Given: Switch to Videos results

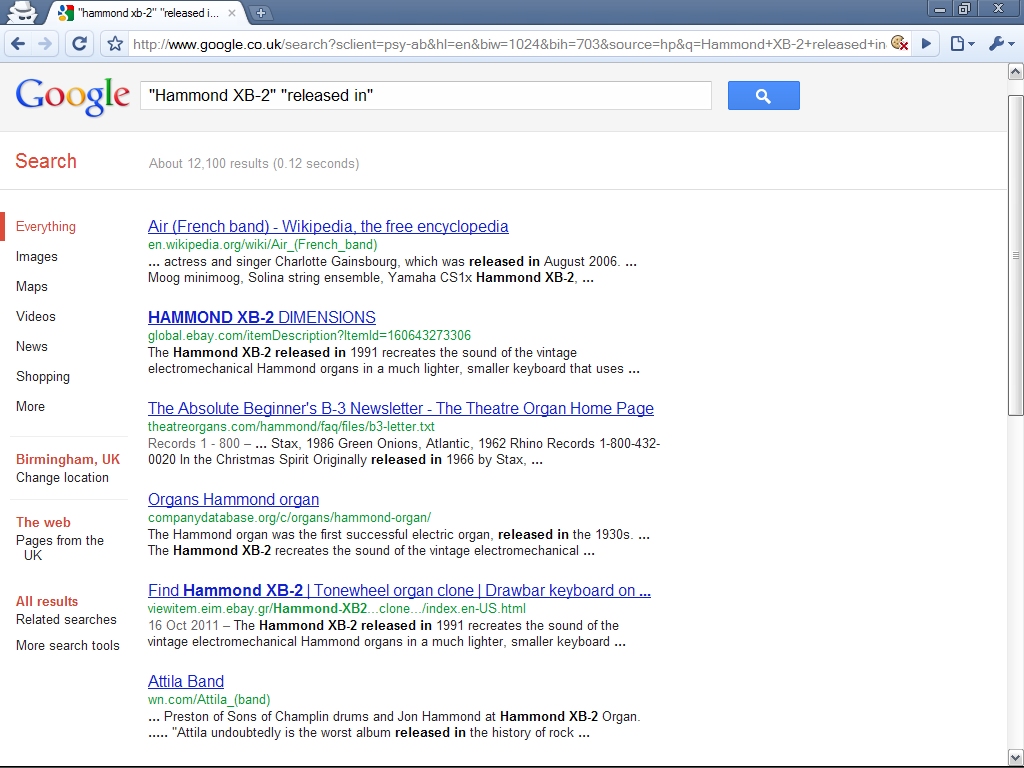Looking at the screenshot, I should point(36,317).
